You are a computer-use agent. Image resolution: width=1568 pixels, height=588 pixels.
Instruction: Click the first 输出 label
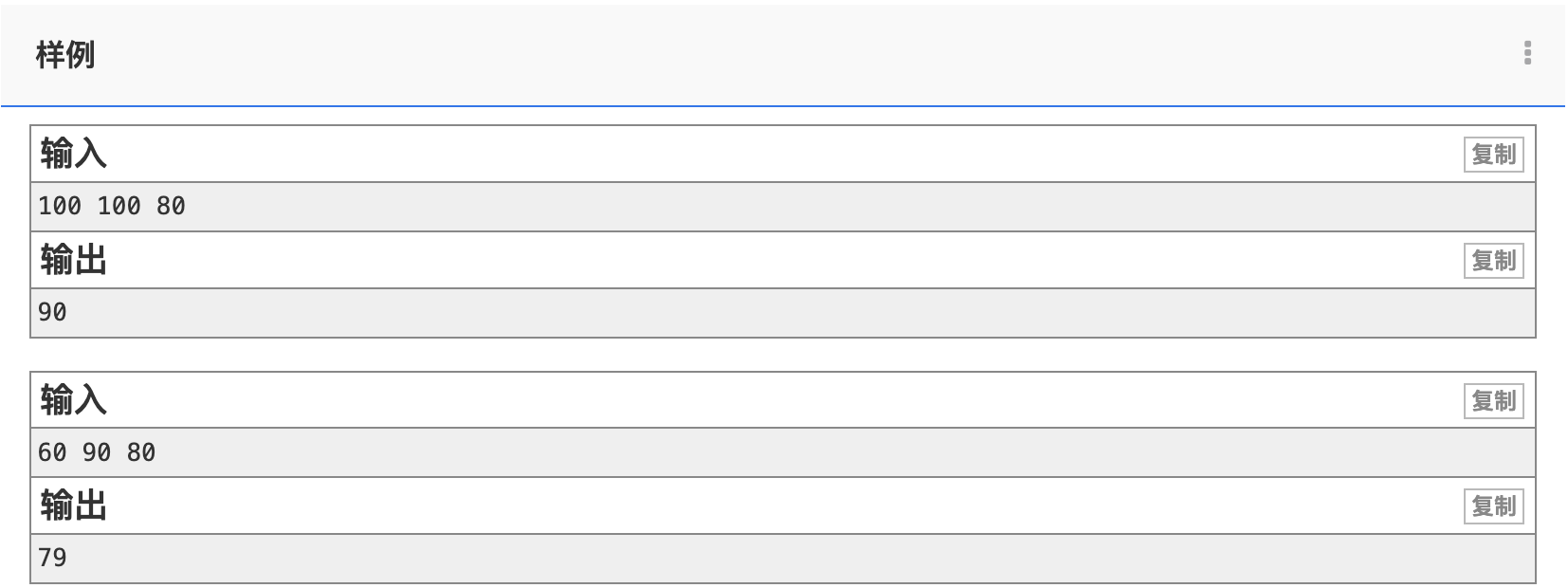73,260
